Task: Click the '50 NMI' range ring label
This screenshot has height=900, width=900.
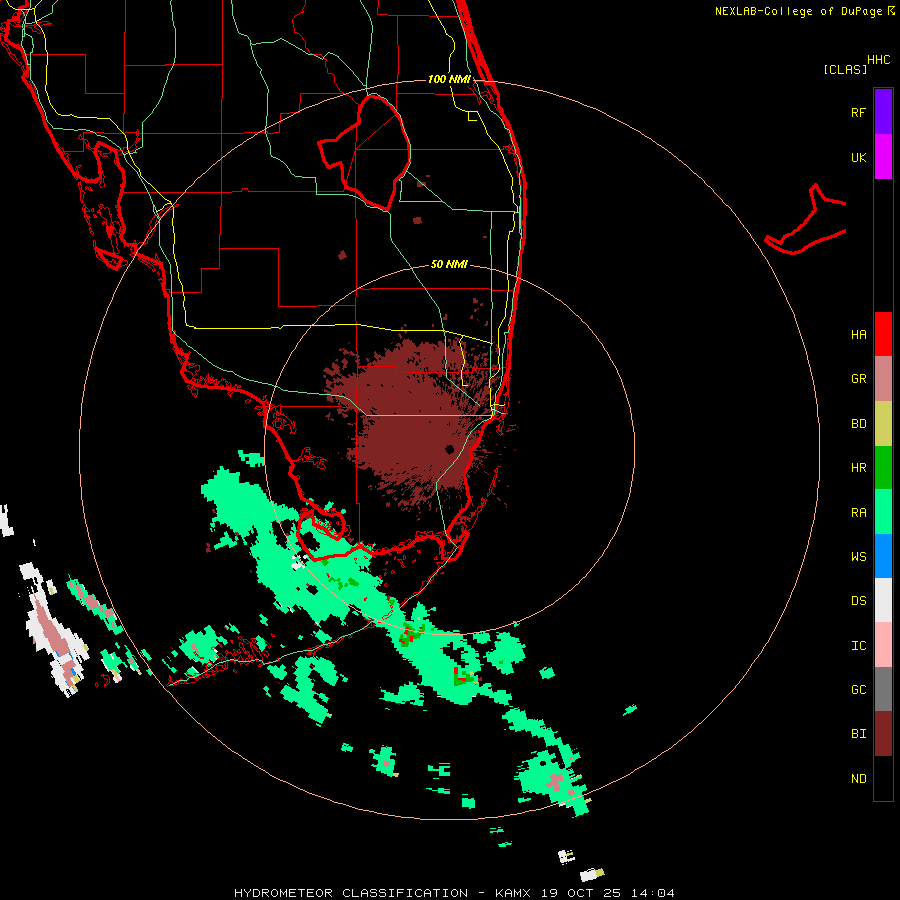Action: [449, 264]
